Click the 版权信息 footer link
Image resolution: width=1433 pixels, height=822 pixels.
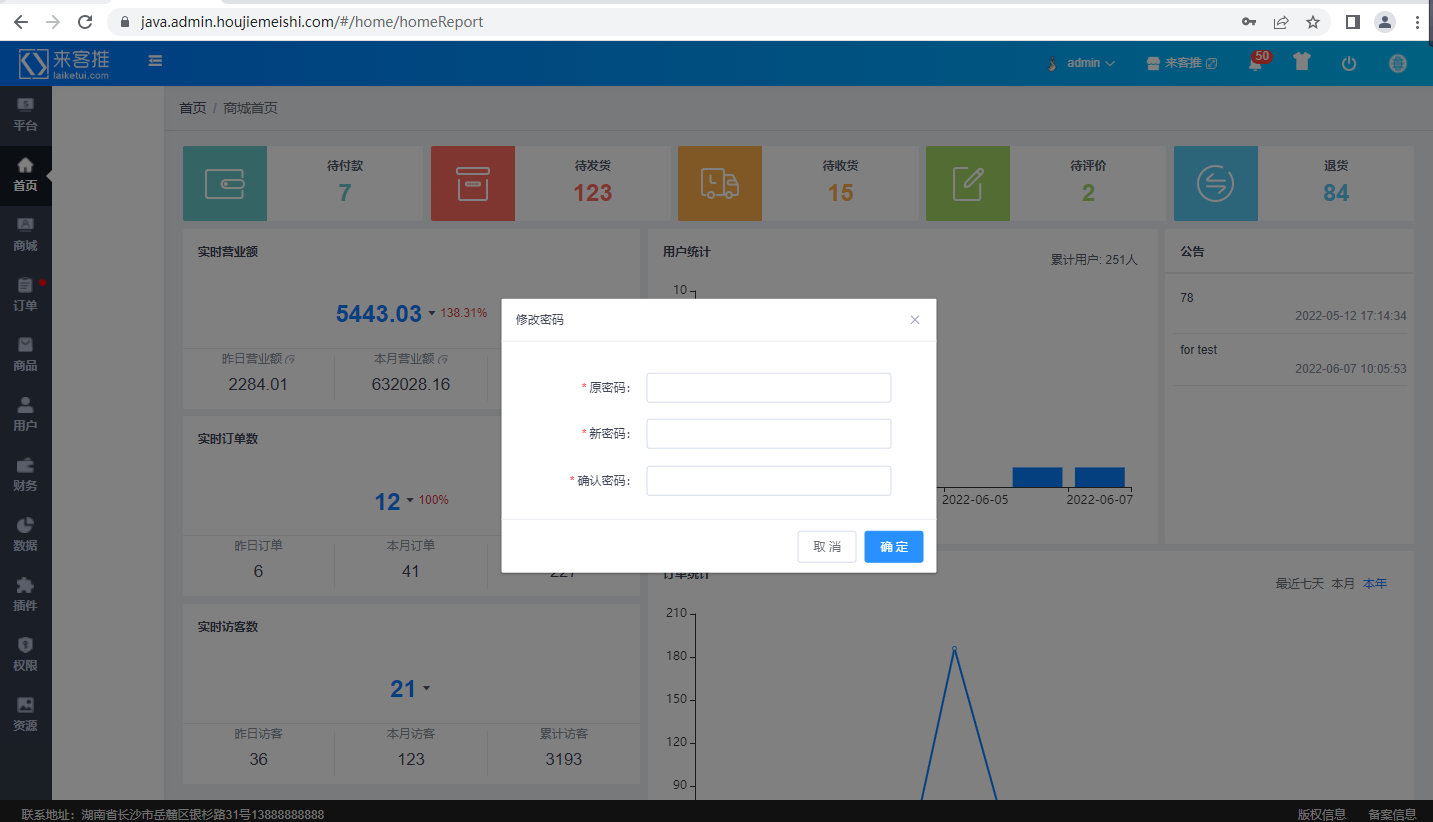(x=1322, y=815)
